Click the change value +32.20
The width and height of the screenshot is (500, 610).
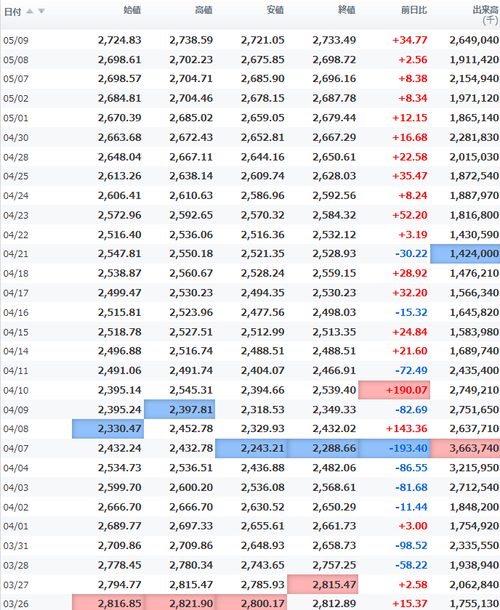point(409,293)
